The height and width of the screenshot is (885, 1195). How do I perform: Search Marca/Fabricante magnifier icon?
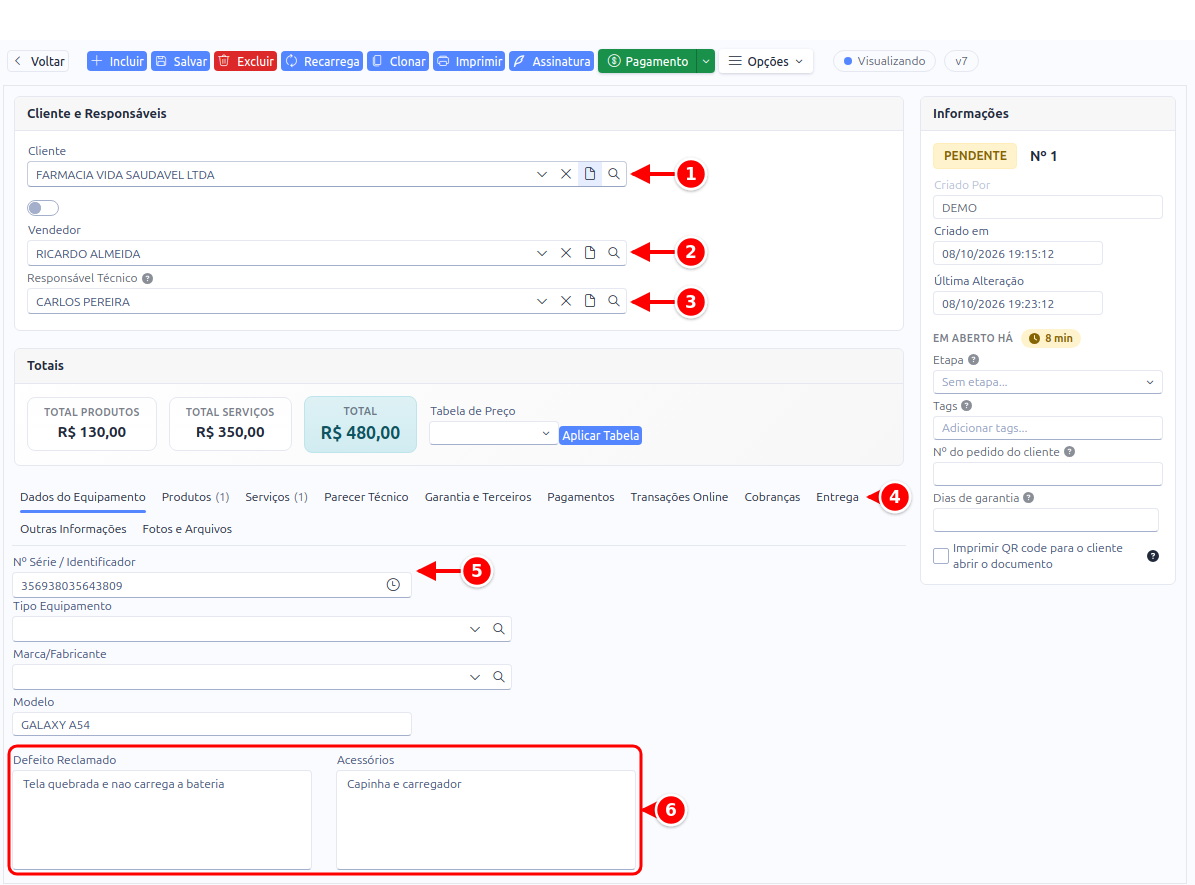498,677
